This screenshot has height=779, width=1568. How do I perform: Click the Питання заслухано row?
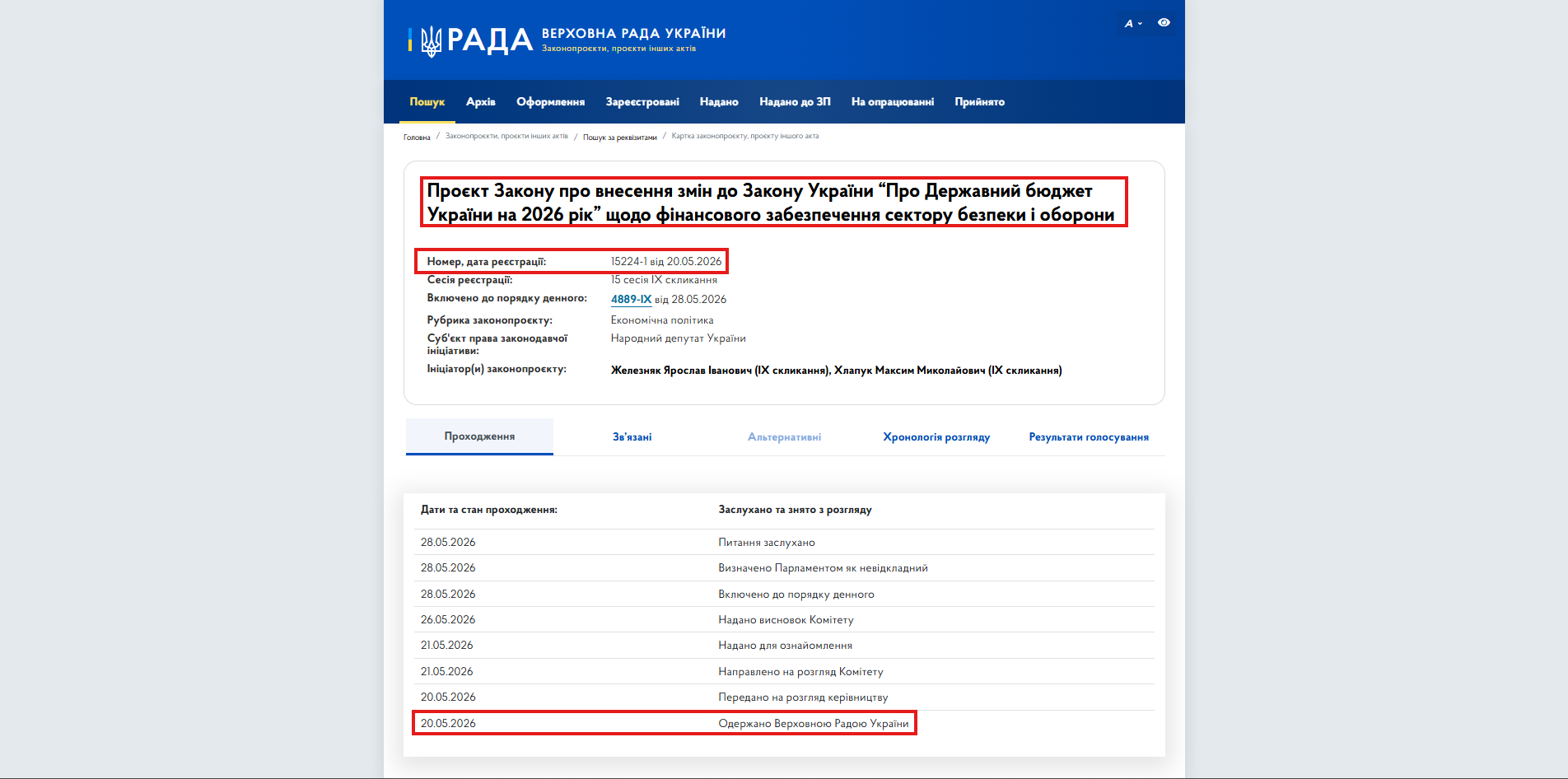coord(784,542)
